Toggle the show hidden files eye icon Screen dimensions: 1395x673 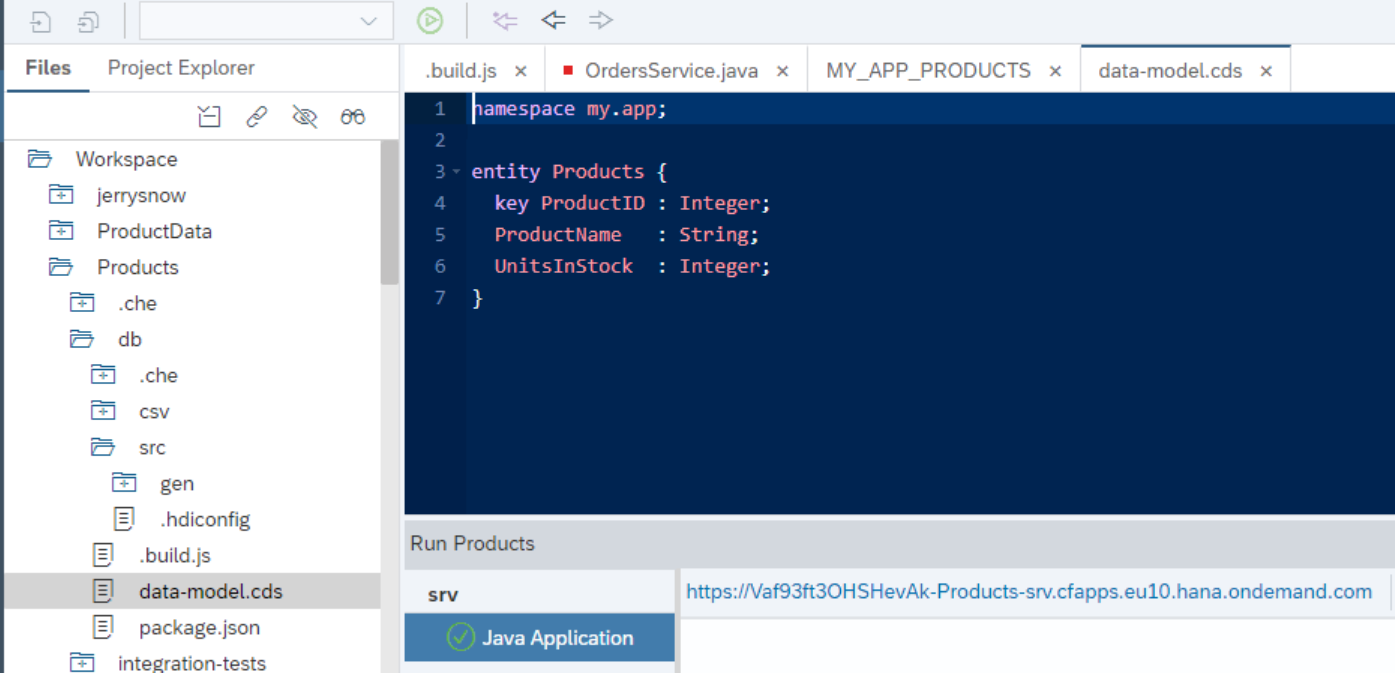tap(305, 117)
